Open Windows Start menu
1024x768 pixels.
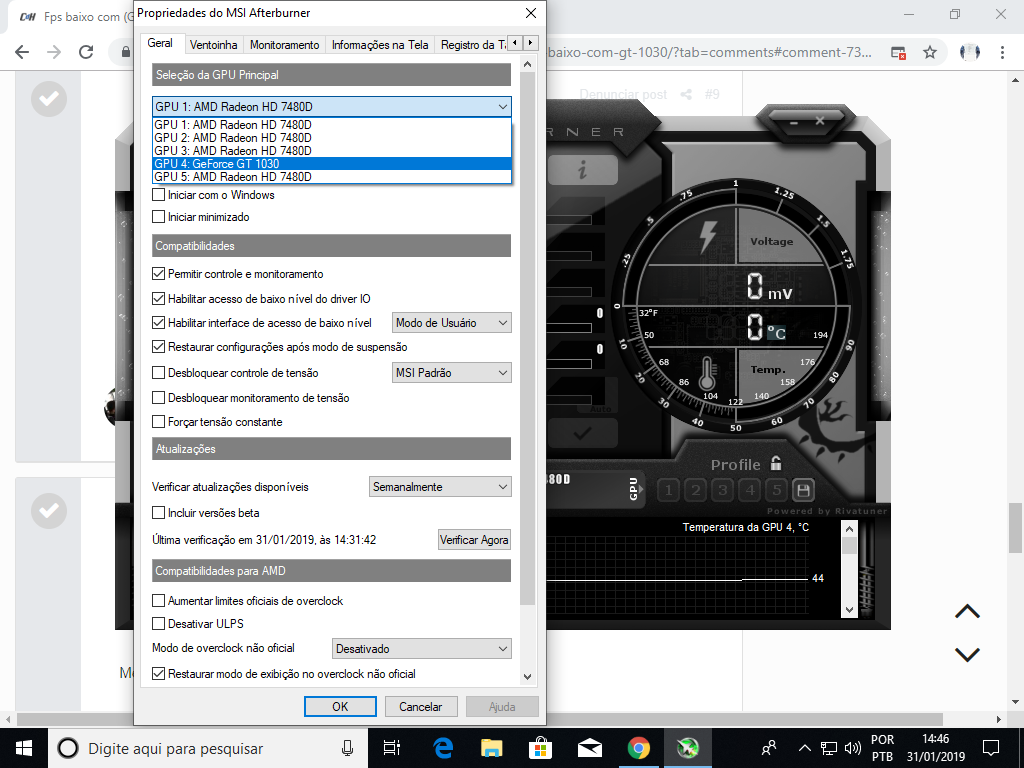pyautogui.click(x=24, y=748)
